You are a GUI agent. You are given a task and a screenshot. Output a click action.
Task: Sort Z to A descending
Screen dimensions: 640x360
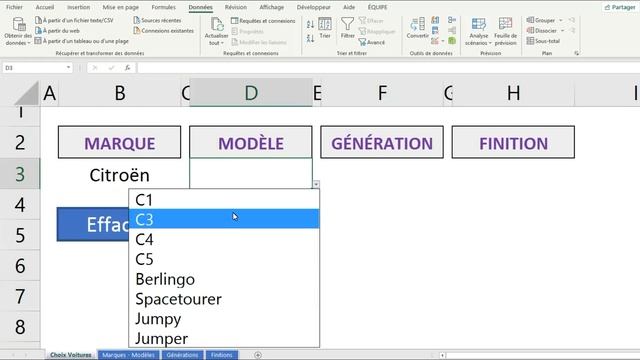[310, 38]
